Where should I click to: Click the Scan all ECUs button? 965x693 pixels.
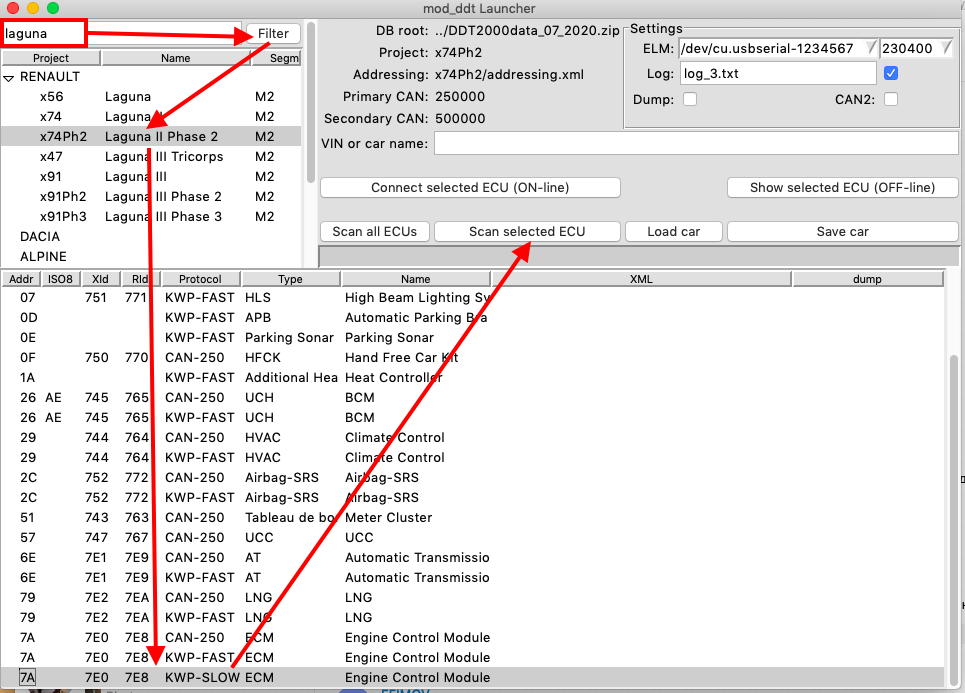click(x=374, y=231)
